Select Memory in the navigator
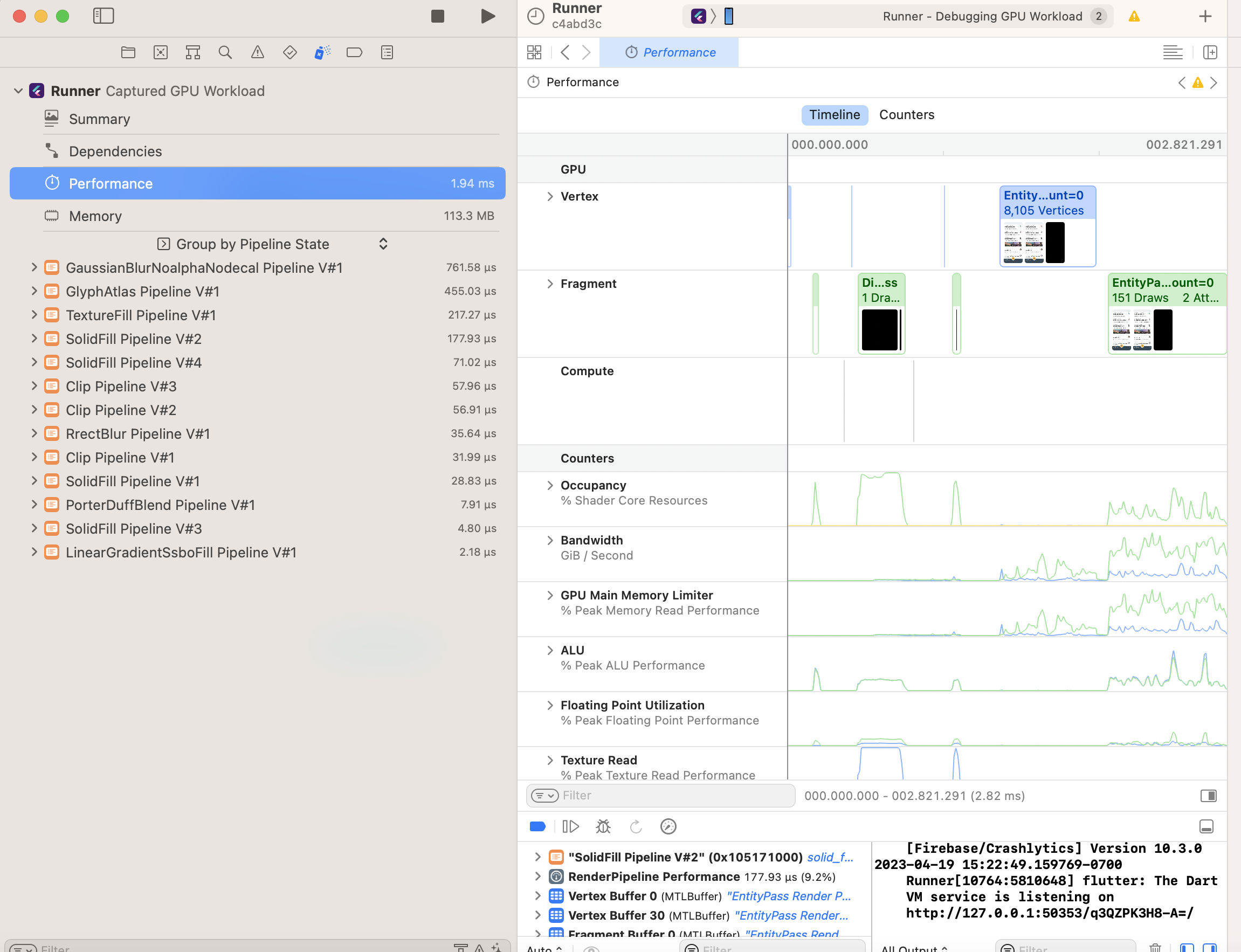 point(95,216)
